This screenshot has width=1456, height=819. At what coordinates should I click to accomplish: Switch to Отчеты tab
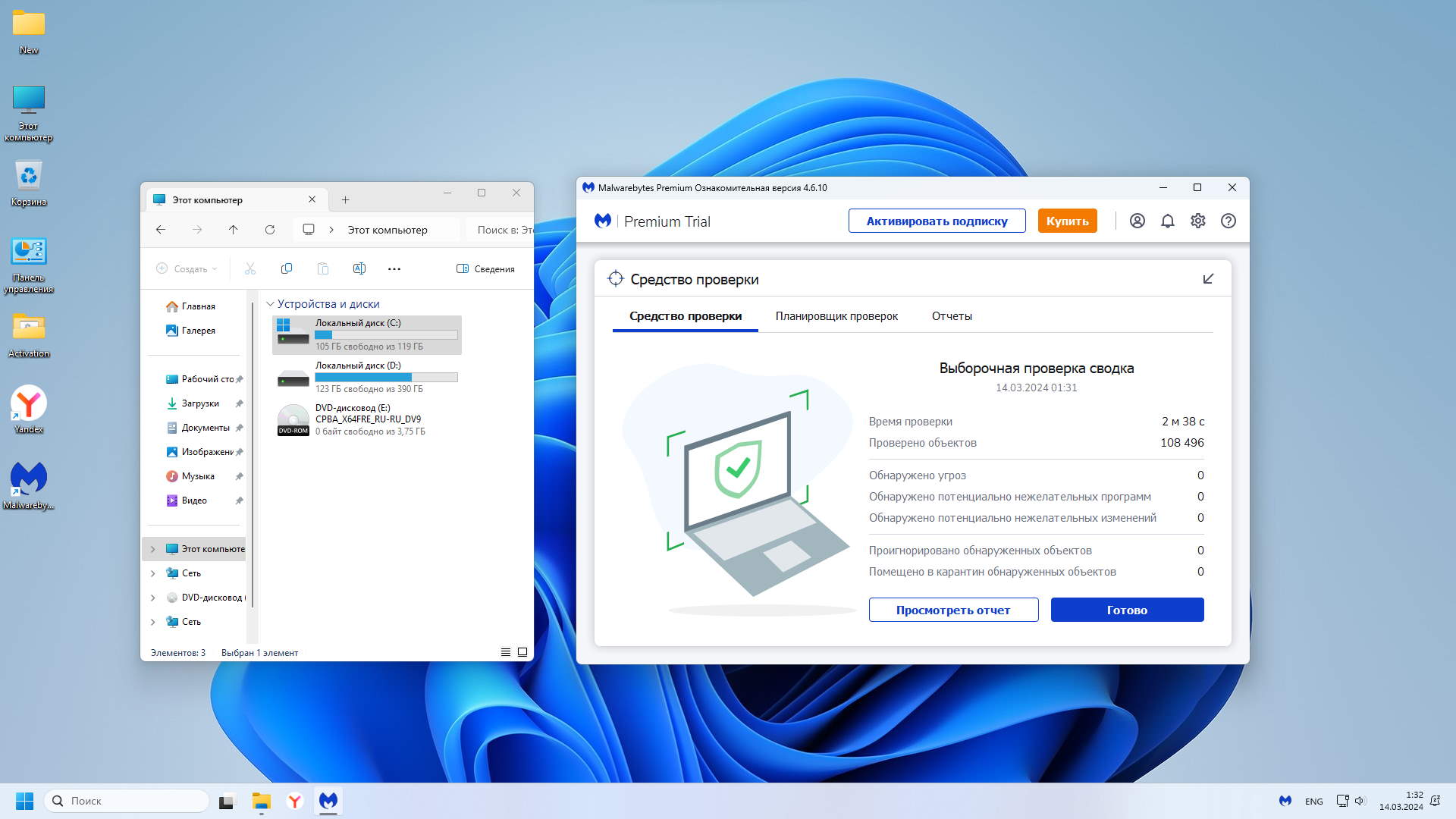[952, 316]
